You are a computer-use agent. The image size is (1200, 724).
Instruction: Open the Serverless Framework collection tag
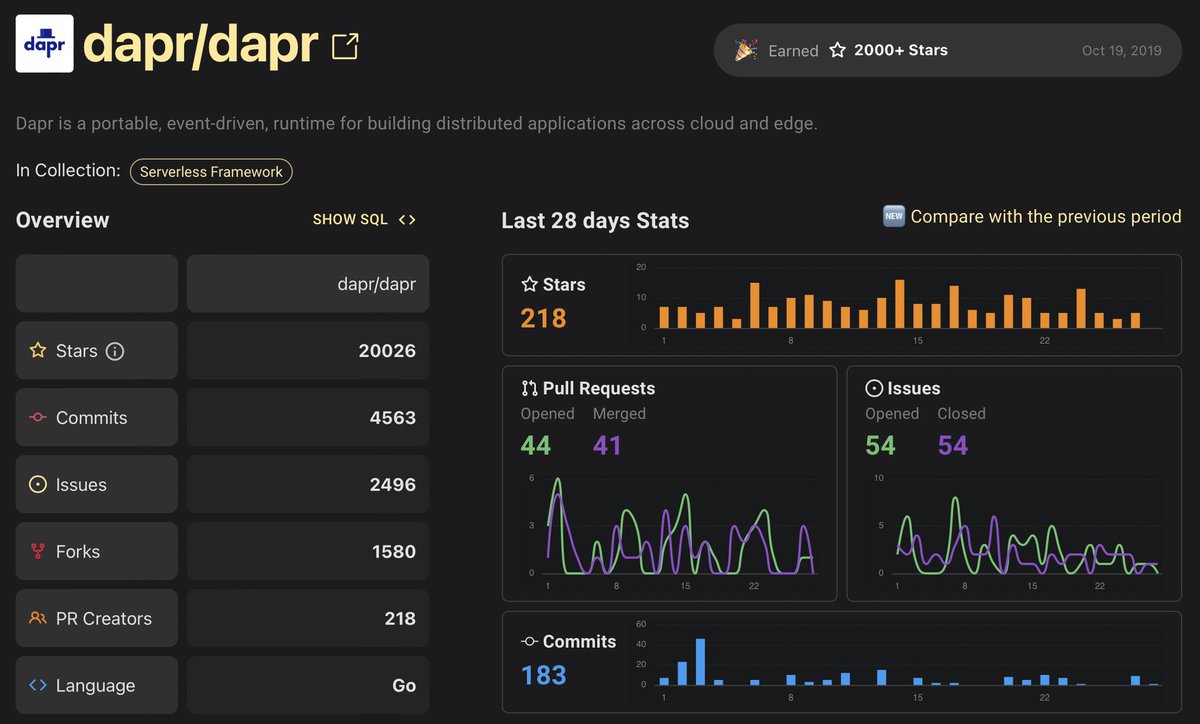[211, 172]
